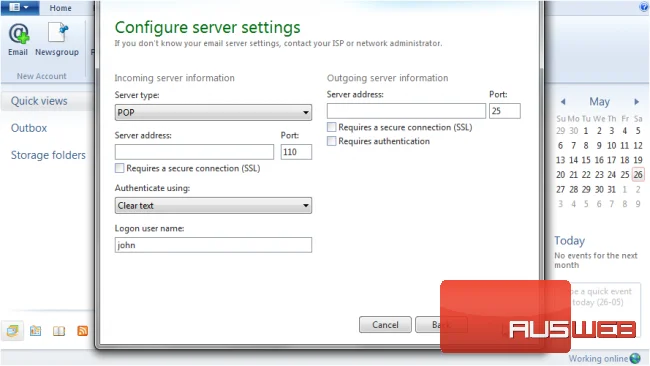650x366 pixels.
Task: Click the incoming Port 110 field
Action: (x=296, y=152)
